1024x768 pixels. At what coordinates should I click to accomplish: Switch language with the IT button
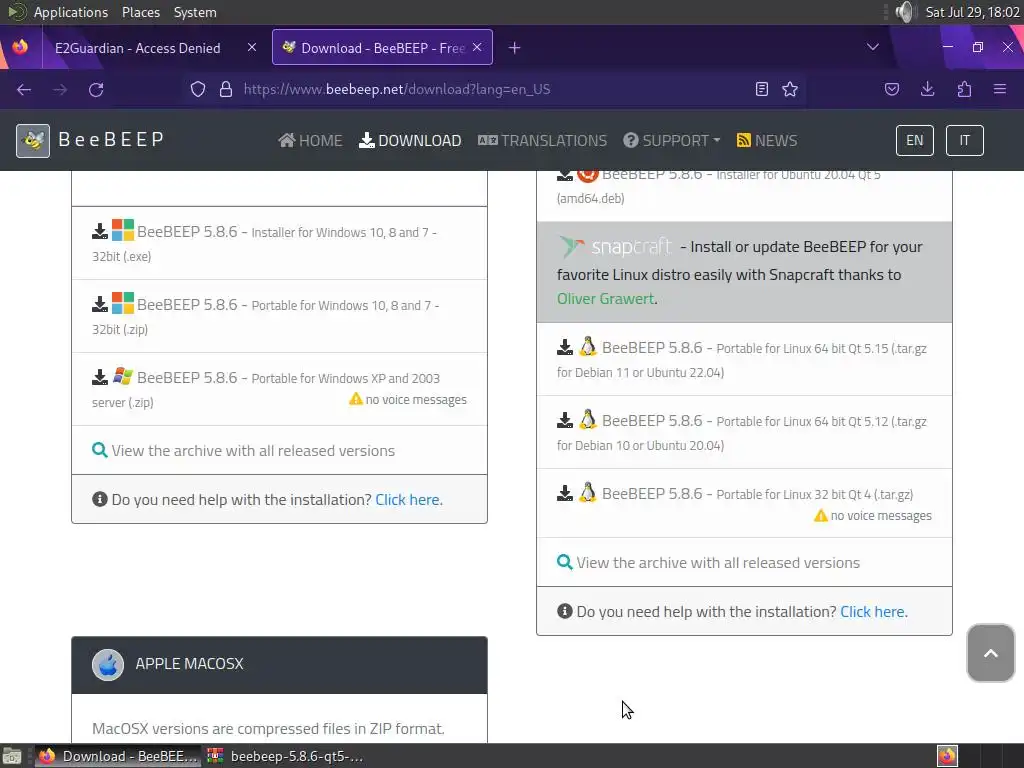(x=965, y=140)
